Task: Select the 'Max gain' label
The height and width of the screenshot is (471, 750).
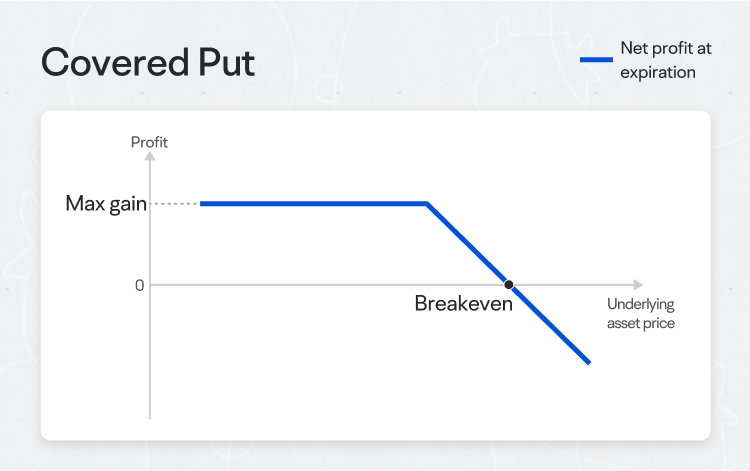Action: coord(106,204)
